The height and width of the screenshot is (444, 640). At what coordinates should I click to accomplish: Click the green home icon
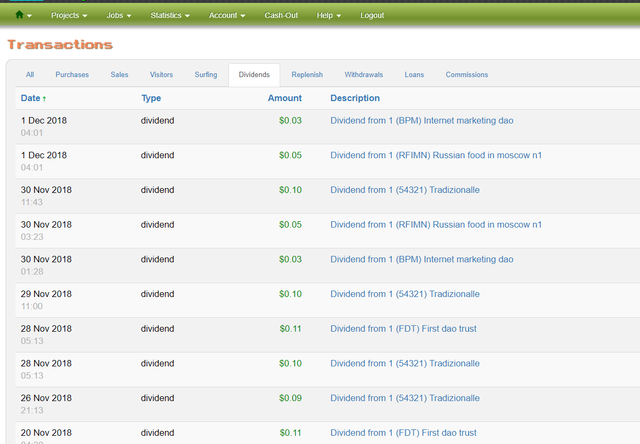20,16
